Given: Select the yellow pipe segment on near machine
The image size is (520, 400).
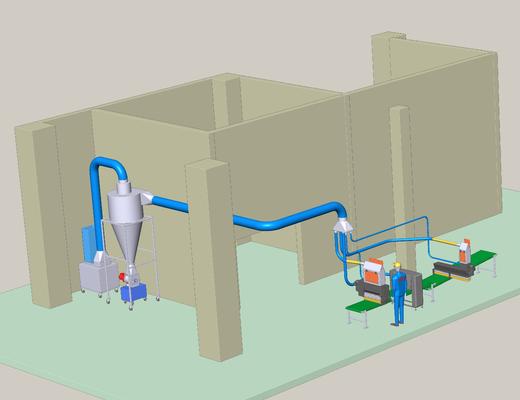Looking at the screenshot, I should [356, 262].
